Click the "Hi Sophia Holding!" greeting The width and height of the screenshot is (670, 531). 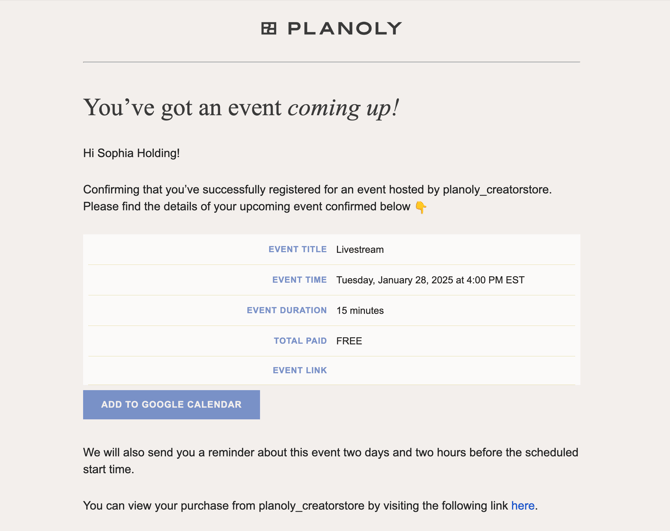131,153
